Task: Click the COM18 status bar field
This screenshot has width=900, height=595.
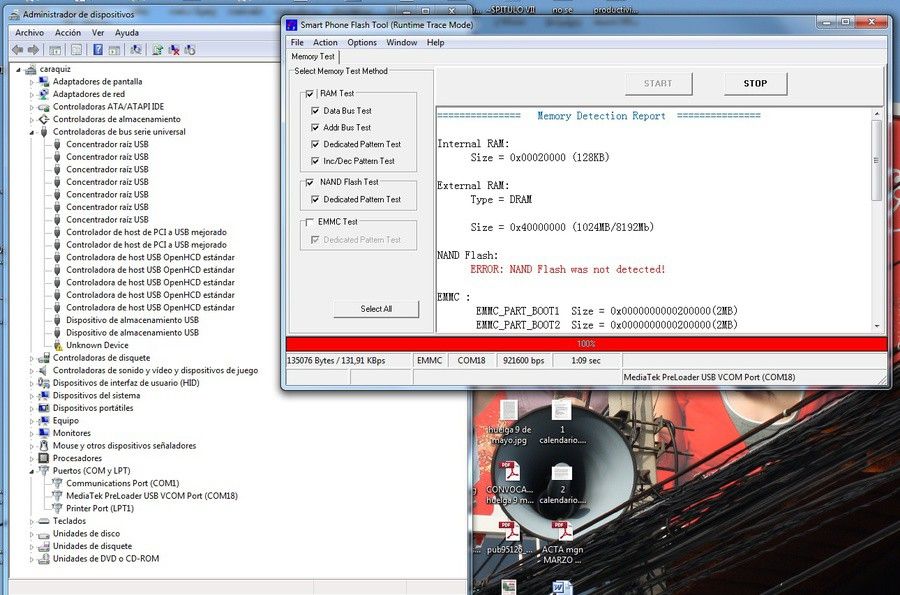Action: 471,360
